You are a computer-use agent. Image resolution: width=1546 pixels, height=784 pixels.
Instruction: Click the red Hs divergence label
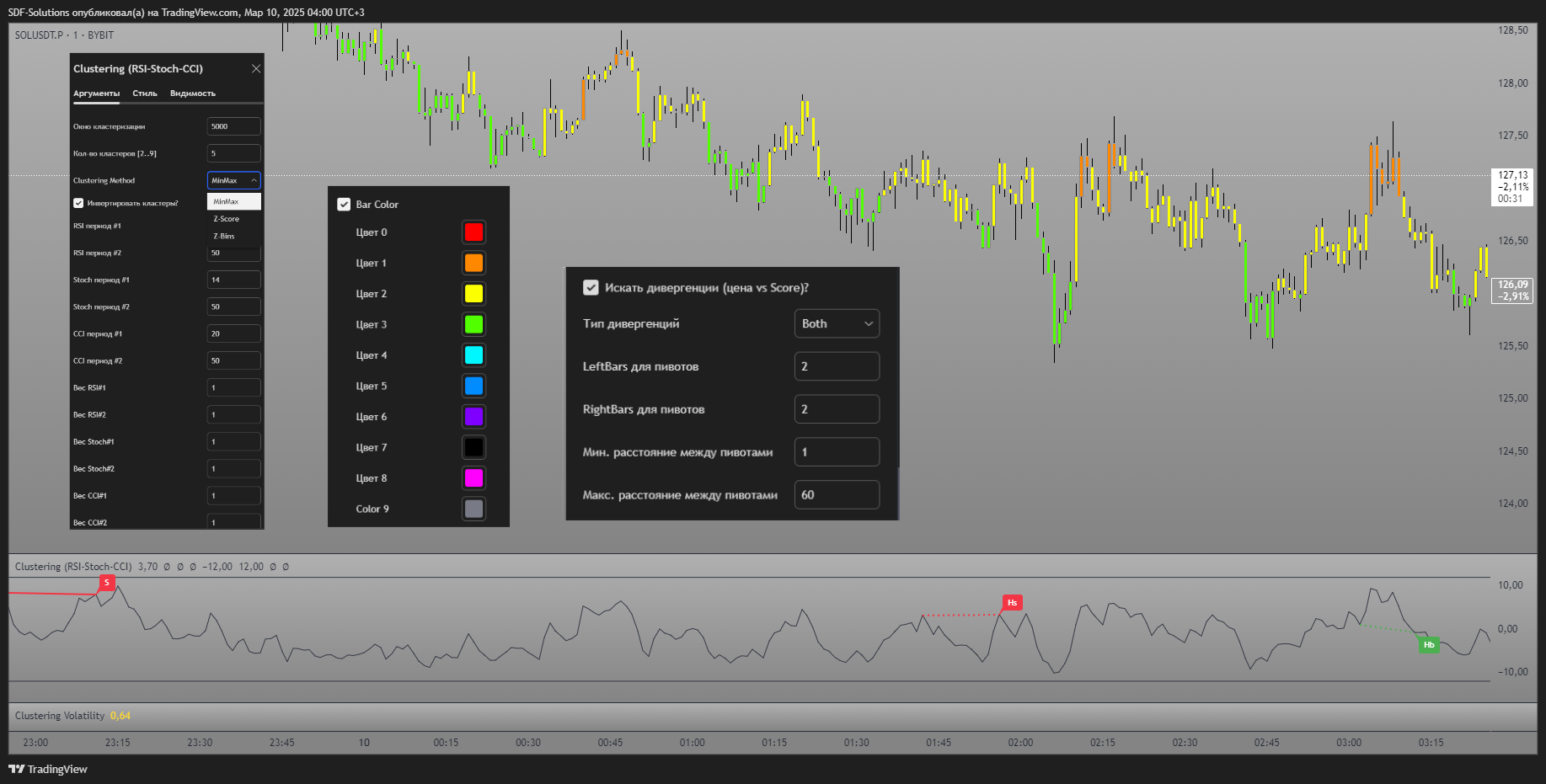pyautogui.click(x=1012, y=602)
